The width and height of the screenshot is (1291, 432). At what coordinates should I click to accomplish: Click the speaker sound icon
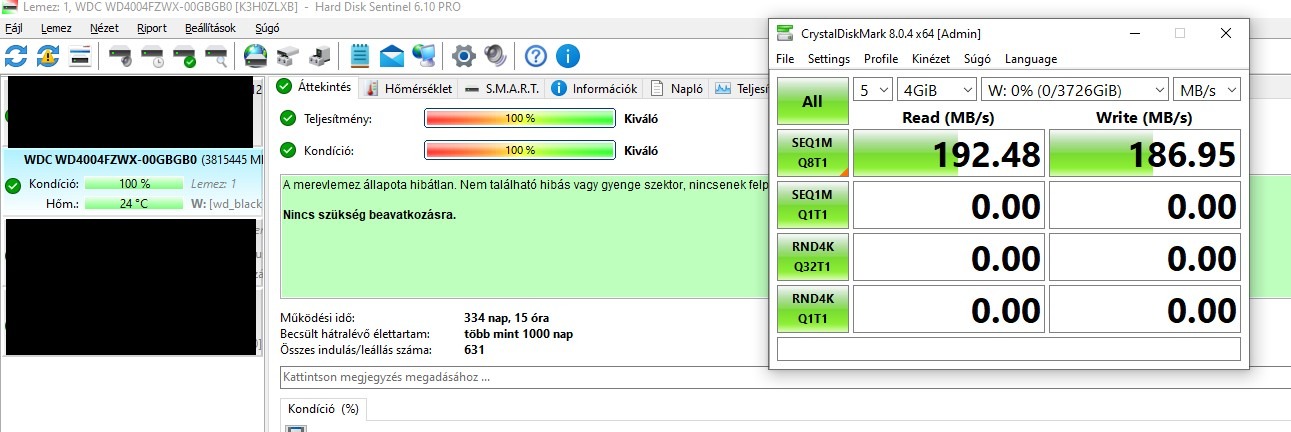[x=495, y=55]
